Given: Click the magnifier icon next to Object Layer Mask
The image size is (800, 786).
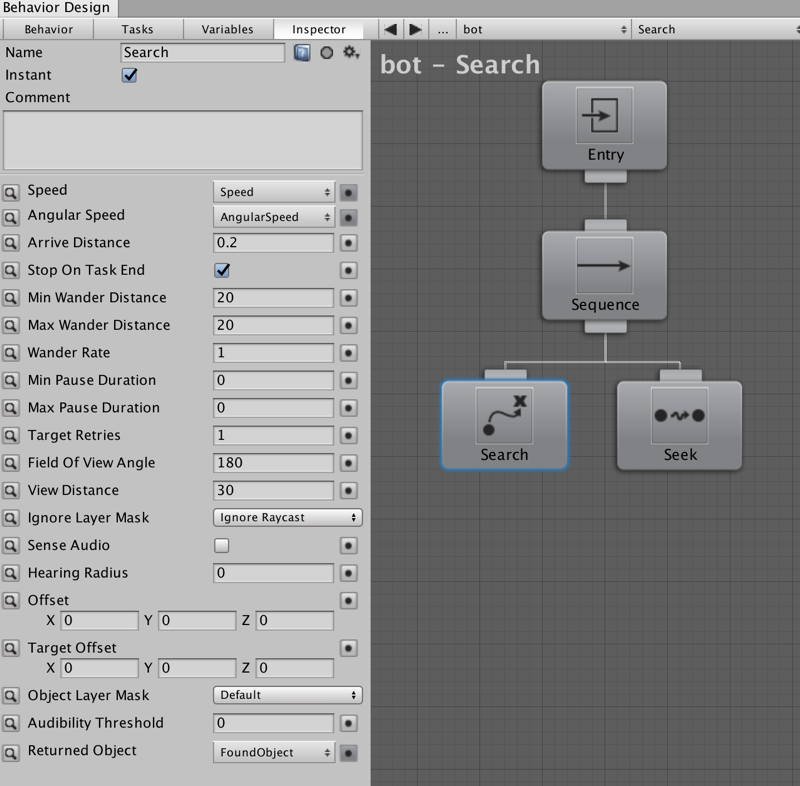Looking at the screenshot, I should (10, 695).
